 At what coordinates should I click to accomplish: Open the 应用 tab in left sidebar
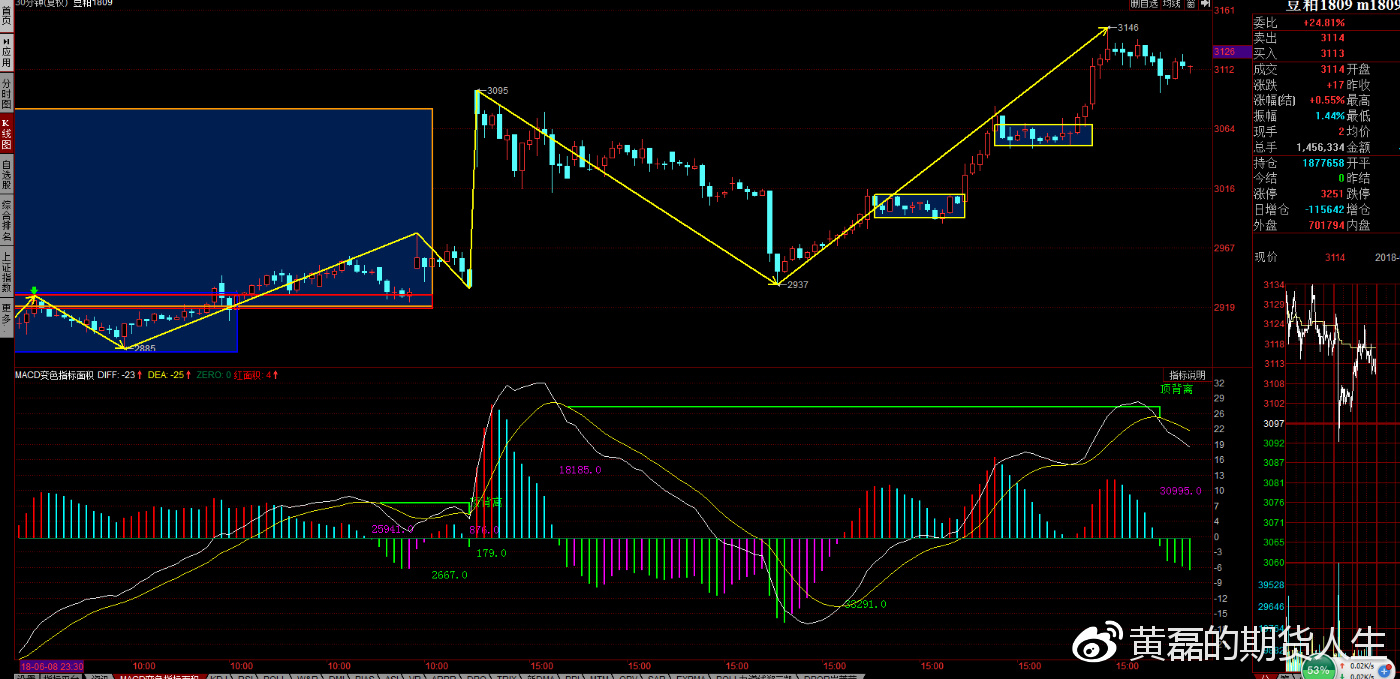pos(6,52)
